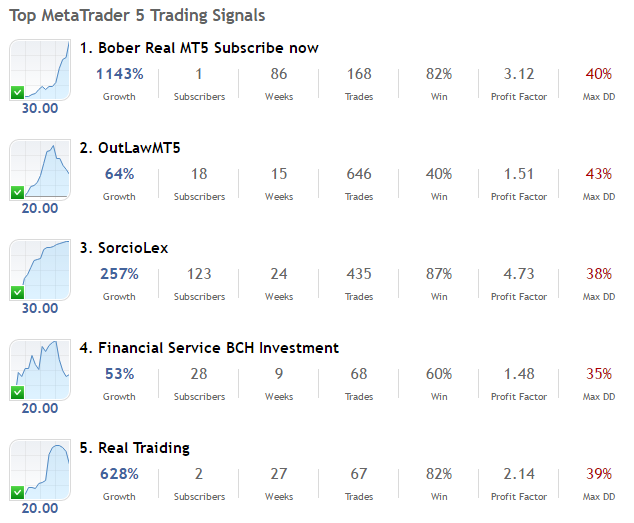Image resolution: width=634 pixels, height=523 pixels.
Task: Click green verified checkmark on Bober Real MT5
Action: click(17, 92)
